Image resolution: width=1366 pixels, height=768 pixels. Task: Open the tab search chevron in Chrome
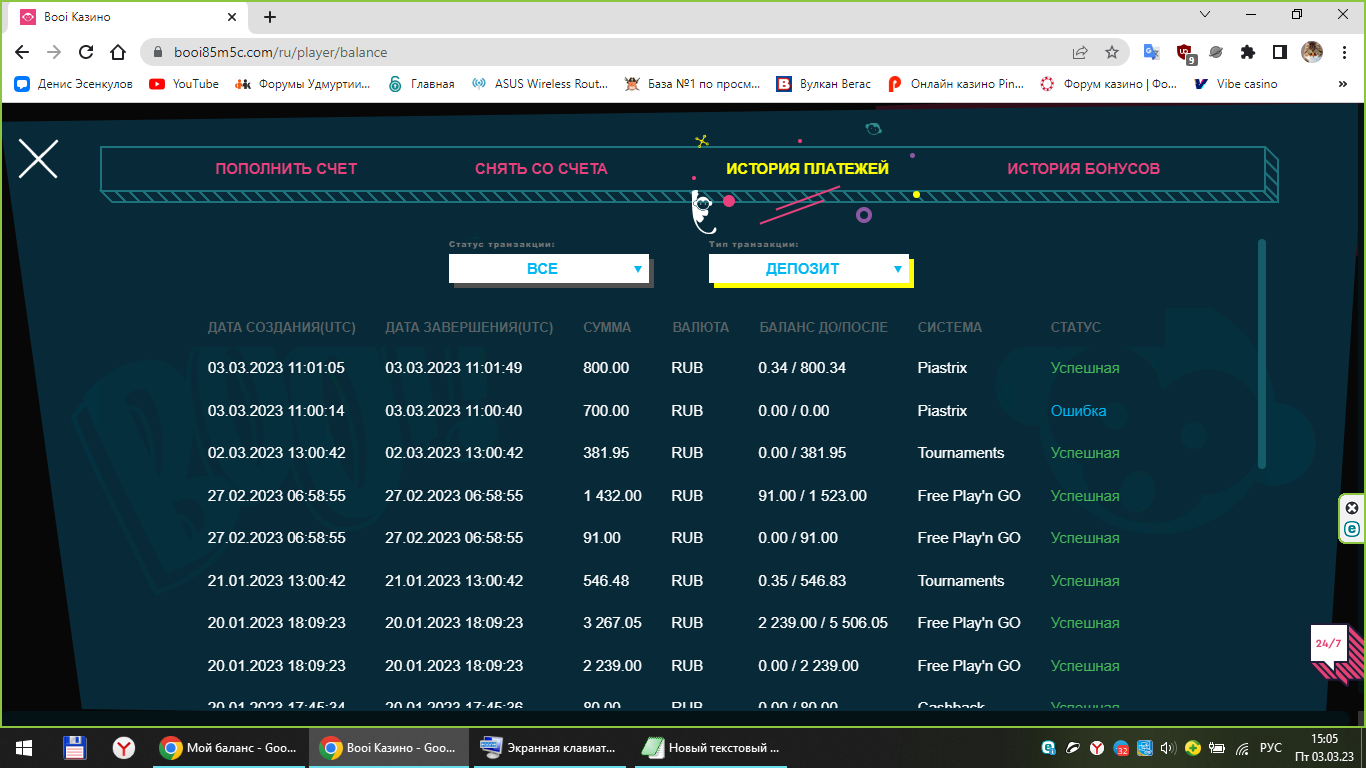click(x=1205, y=15)
